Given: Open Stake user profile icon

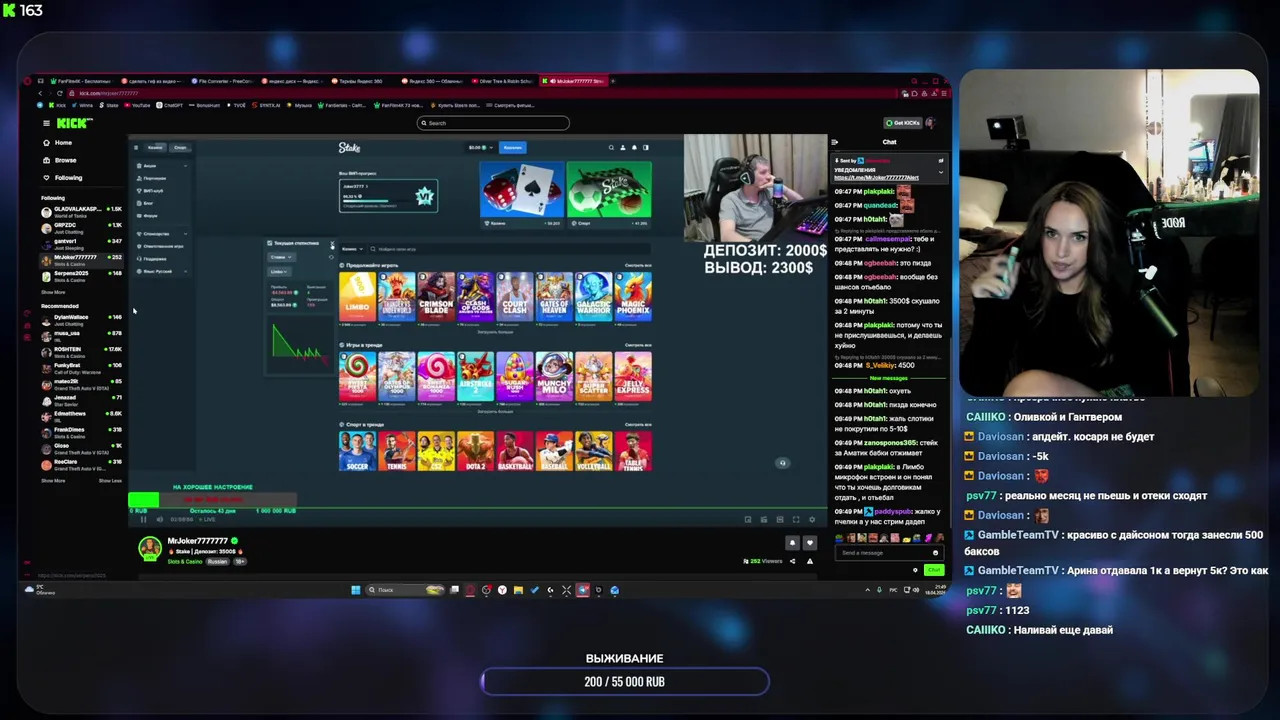Looking at the screenshot, I should coord(622,148).
